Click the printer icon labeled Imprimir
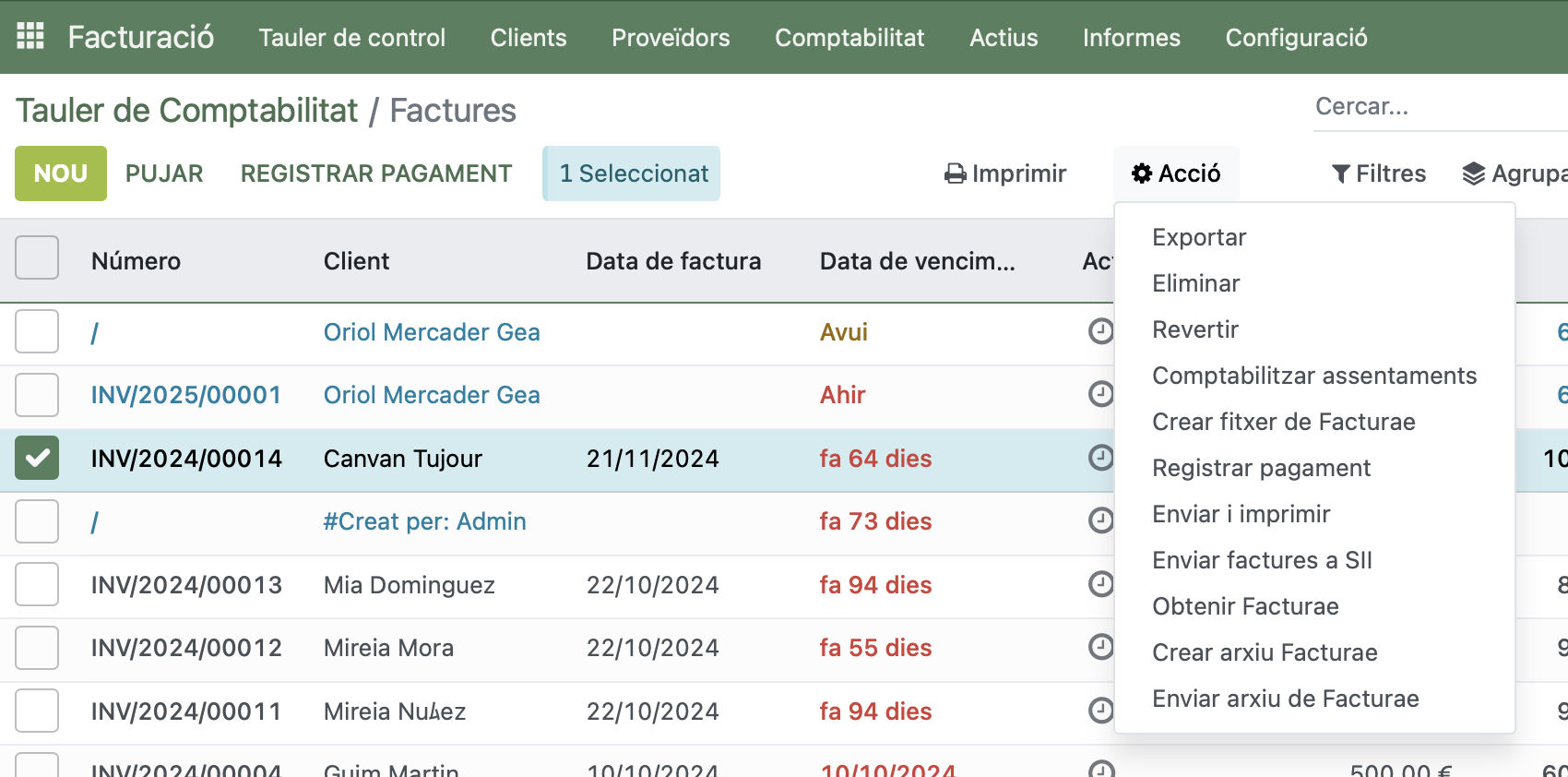 [956, 173]
